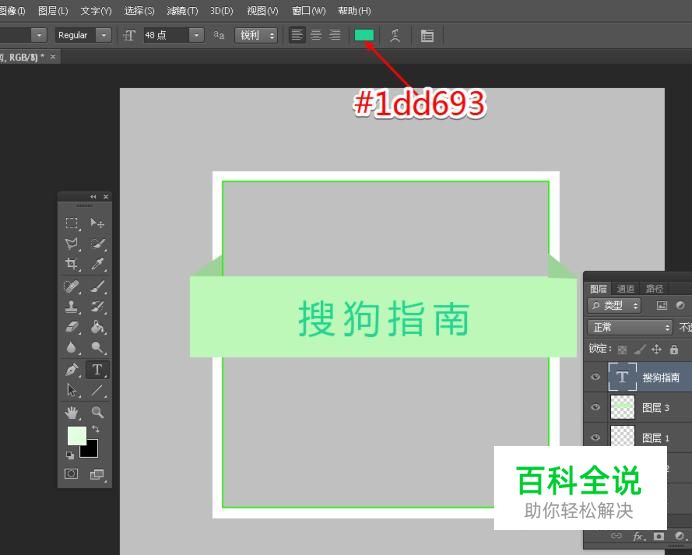692x555 pixels.
Task: Toggle lock position
Action: click(656, 349)
